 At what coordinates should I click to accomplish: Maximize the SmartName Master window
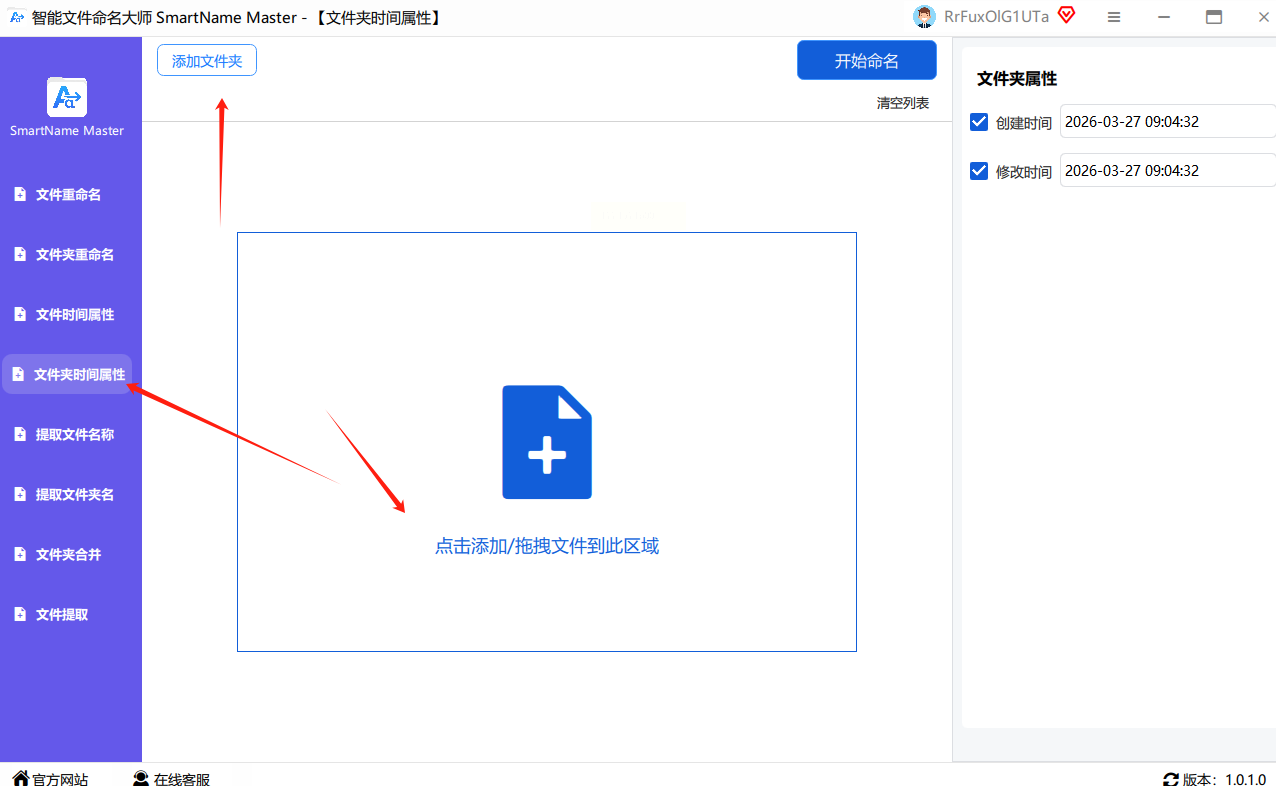(1214, 17)
